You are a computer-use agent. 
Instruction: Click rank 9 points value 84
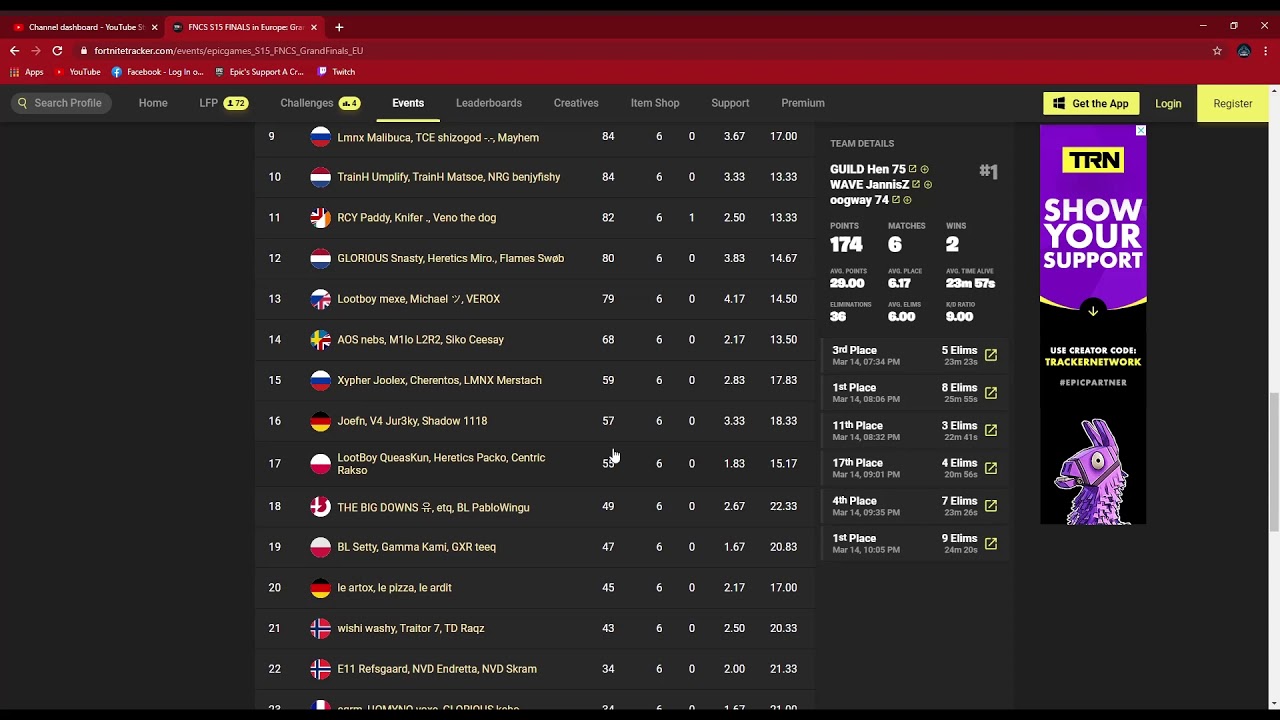(x=608, y=136)
